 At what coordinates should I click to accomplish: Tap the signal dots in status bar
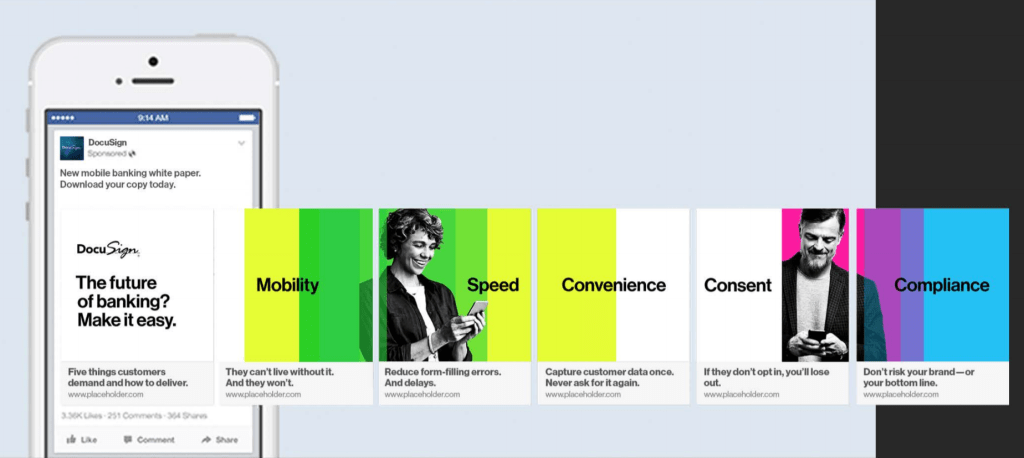63,118
